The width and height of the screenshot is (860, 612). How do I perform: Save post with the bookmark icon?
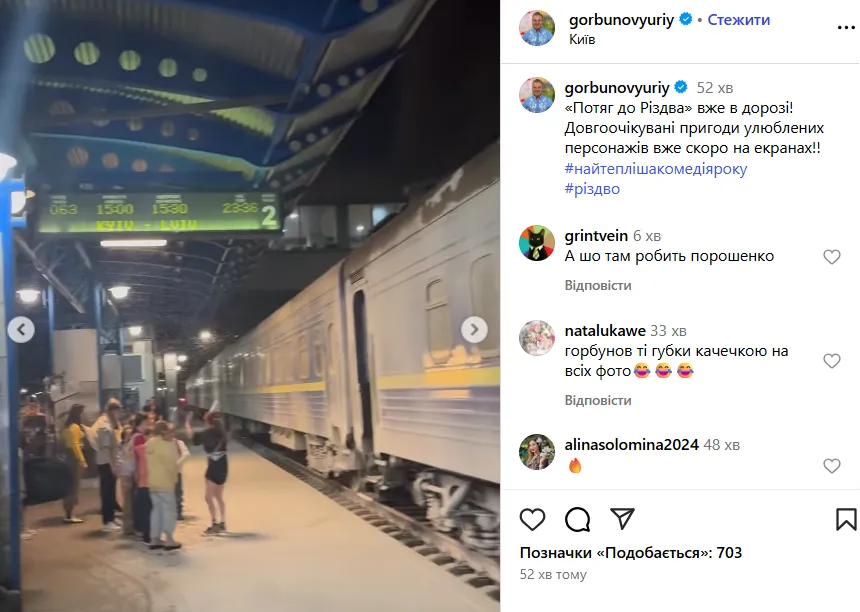coord(846,519)
